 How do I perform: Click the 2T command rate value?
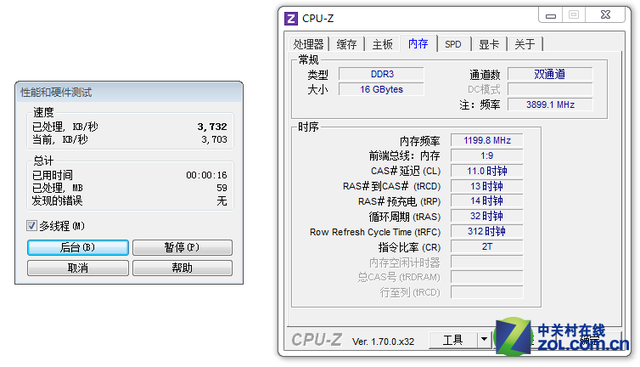pyautogui.click(x=487, y=247)
